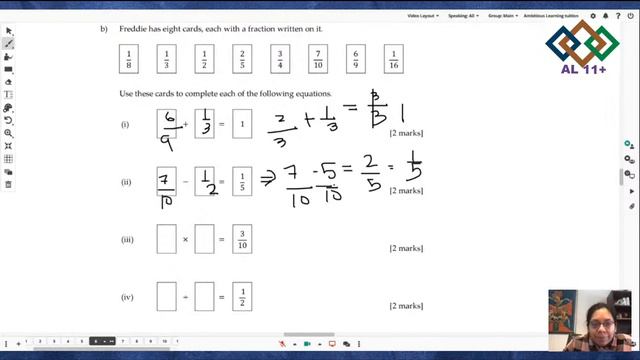The height and width of the screenshot is (360, 640).
Task: Switch to whiteboard page 9
Action: point(151,341)
